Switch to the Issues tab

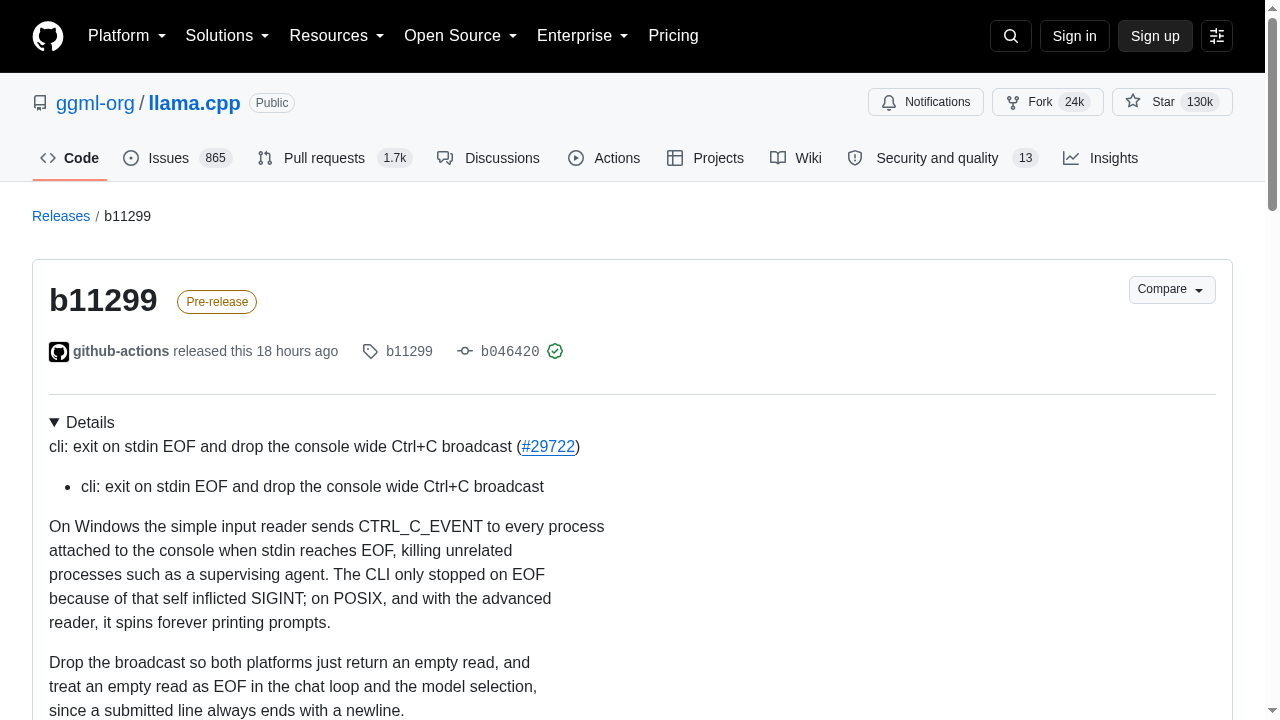coord(178,158)
